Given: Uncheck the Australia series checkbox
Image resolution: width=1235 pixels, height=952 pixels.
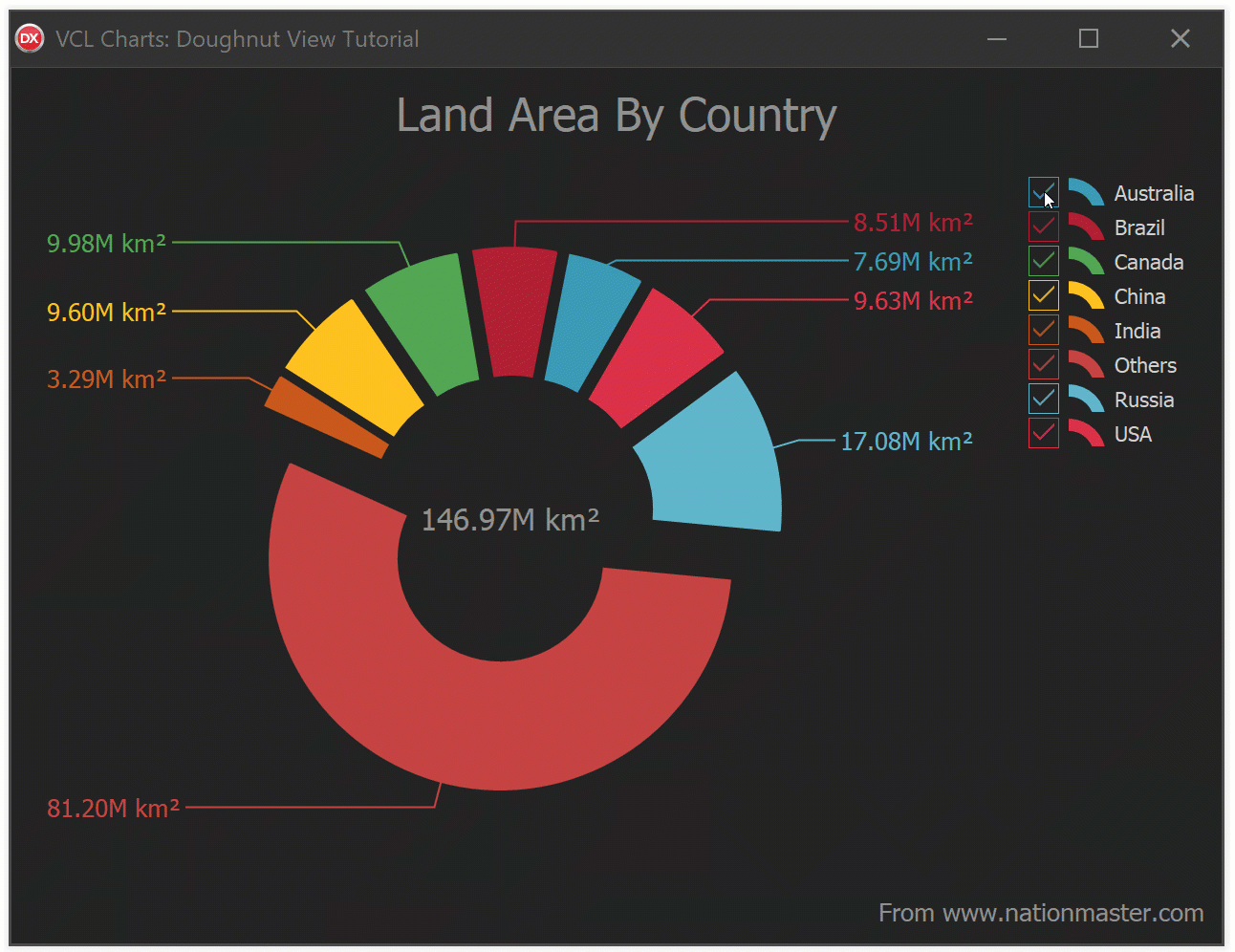Looking at the screenshot, I should click(x=1043, y=192).
